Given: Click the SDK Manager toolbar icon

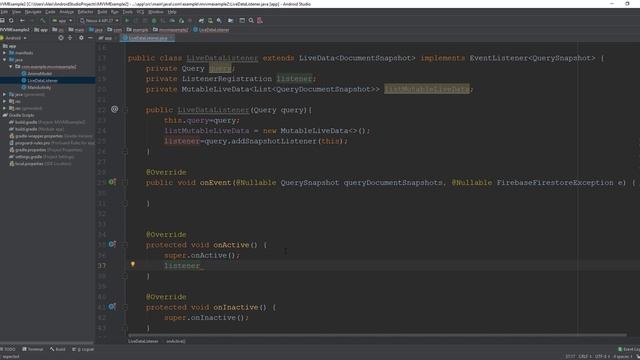Looking at the screenshot, I should pyautogui.click(x=219, y=20).
